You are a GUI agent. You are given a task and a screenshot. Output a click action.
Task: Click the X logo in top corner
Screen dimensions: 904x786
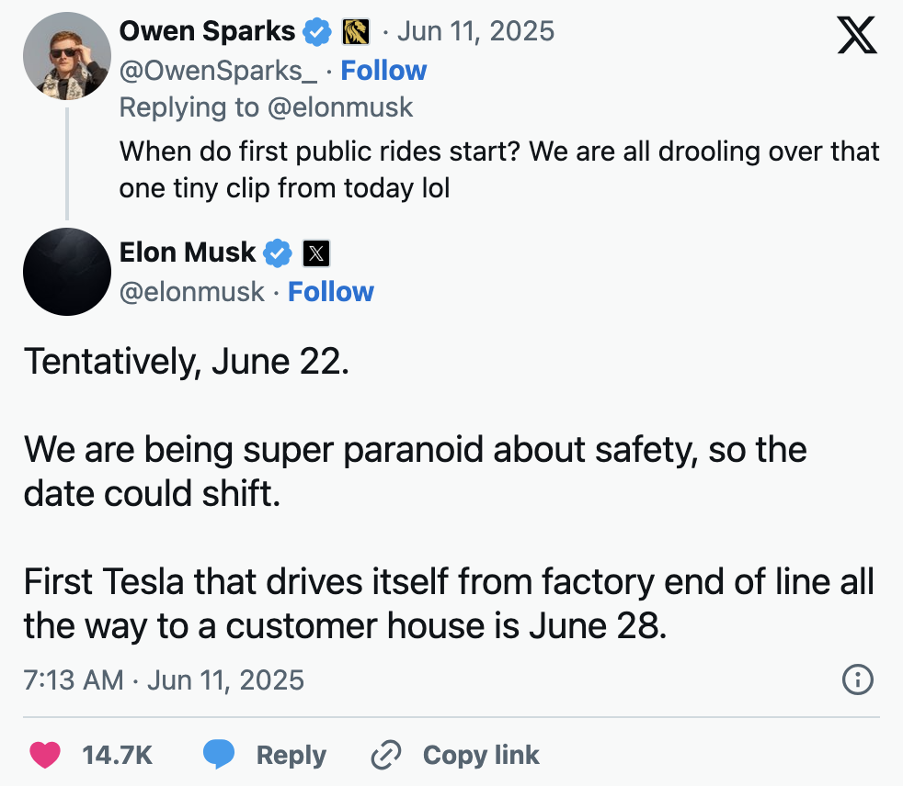(857, 35)
